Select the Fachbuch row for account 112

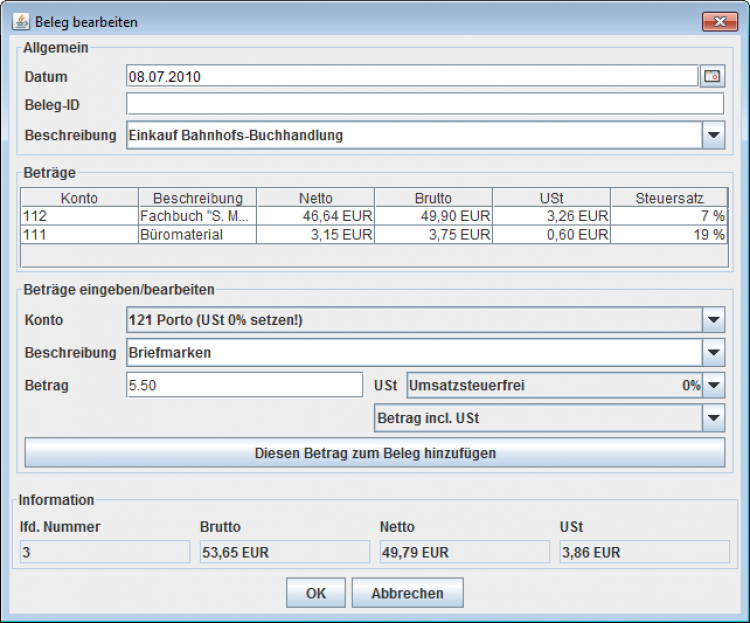pyautogui.click(x=197, y=216)
